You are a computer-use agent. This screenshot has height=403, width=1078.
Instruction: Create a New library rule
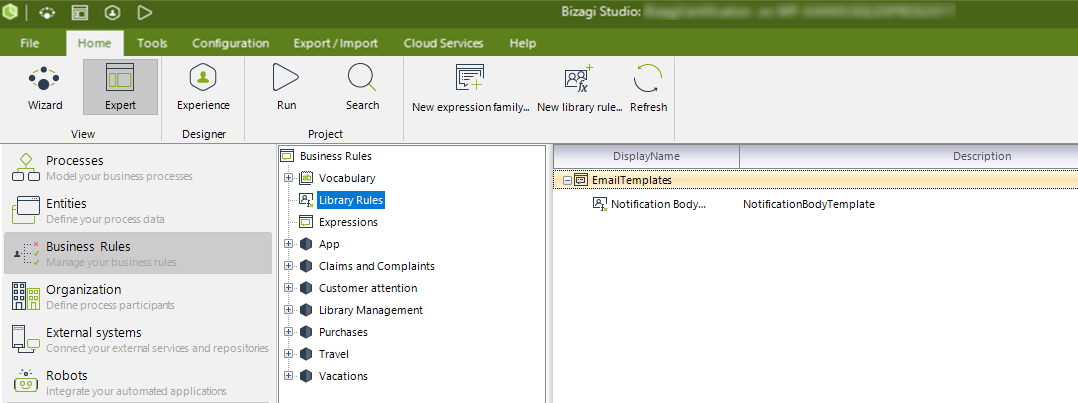click(x=580, y=89)
